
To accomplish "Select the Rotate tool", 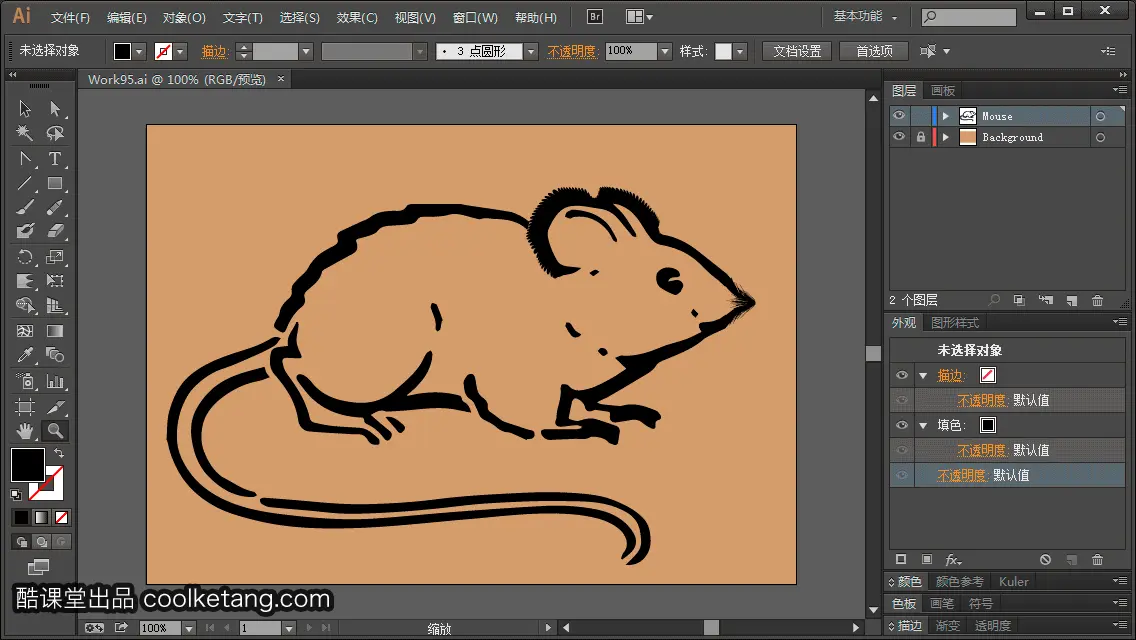I will pyautogui.click(x=25, y=257).
